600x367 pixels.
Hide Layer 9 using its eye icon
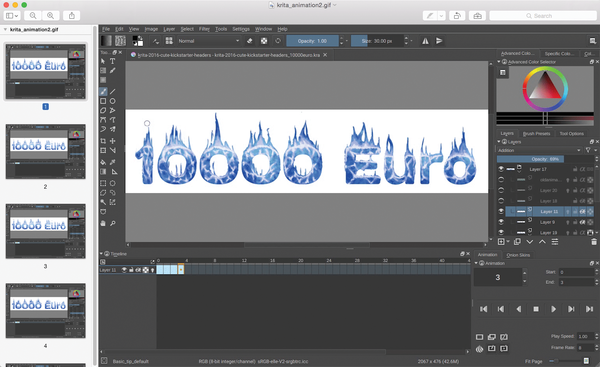501,222
